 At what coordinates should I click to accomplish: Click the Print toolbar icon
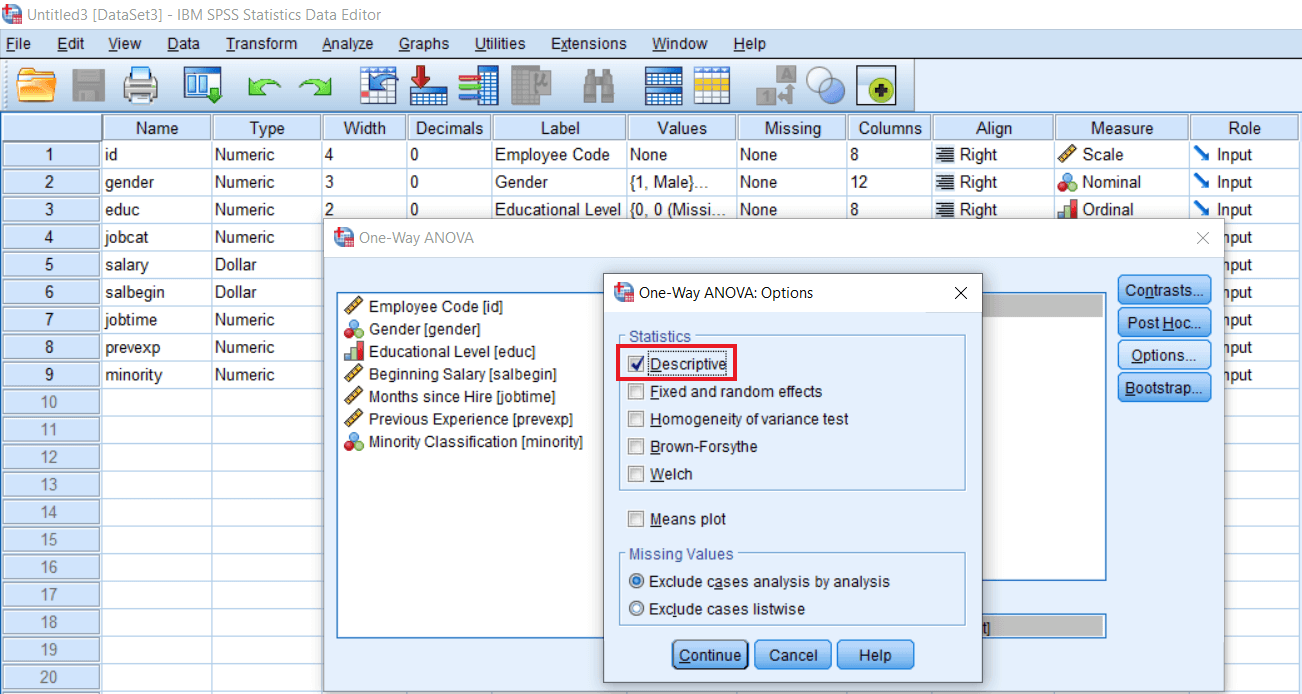click(141, 86)
